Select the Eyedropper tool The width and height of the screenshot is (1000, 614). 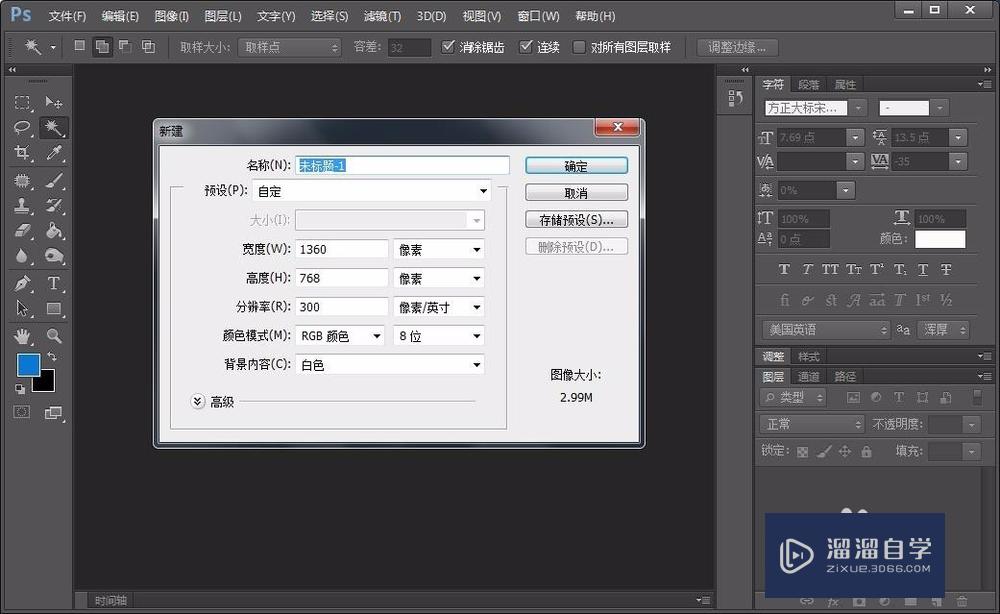pos(54,153)
